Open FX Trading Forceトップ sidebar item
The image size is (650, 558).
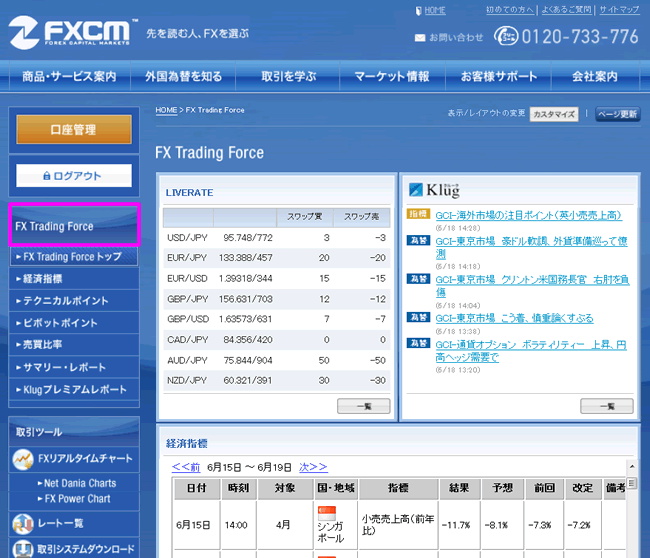(x=74, y=257)
